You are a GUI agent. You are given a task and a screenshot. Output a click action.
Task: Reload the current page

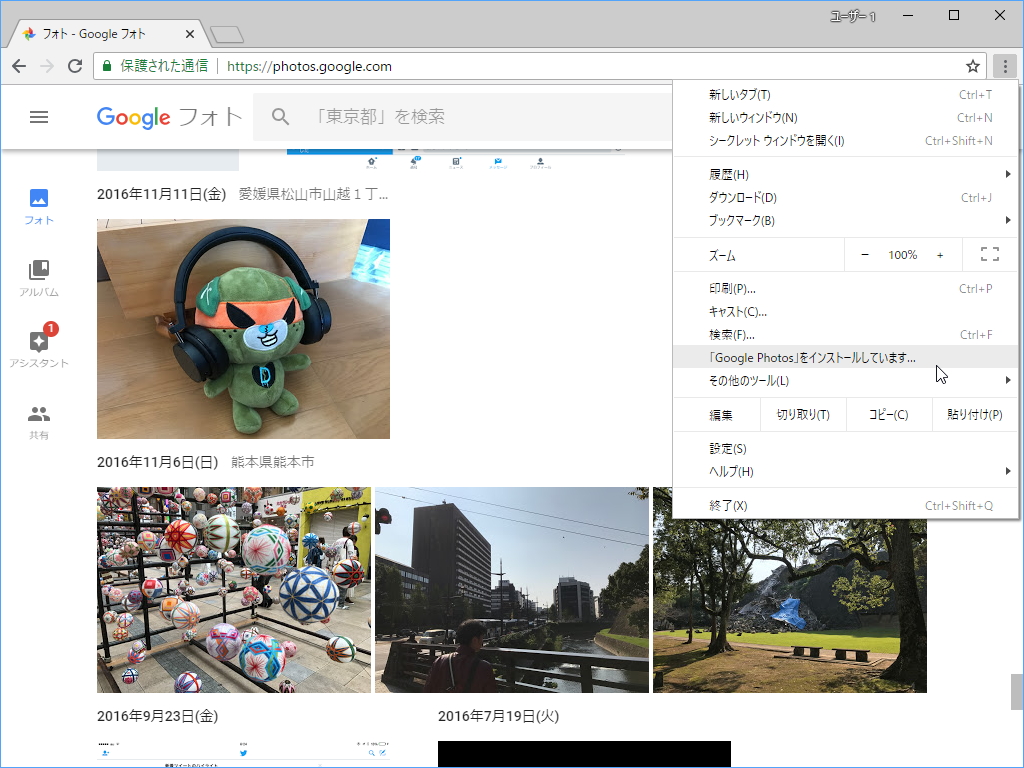(75, 66)
